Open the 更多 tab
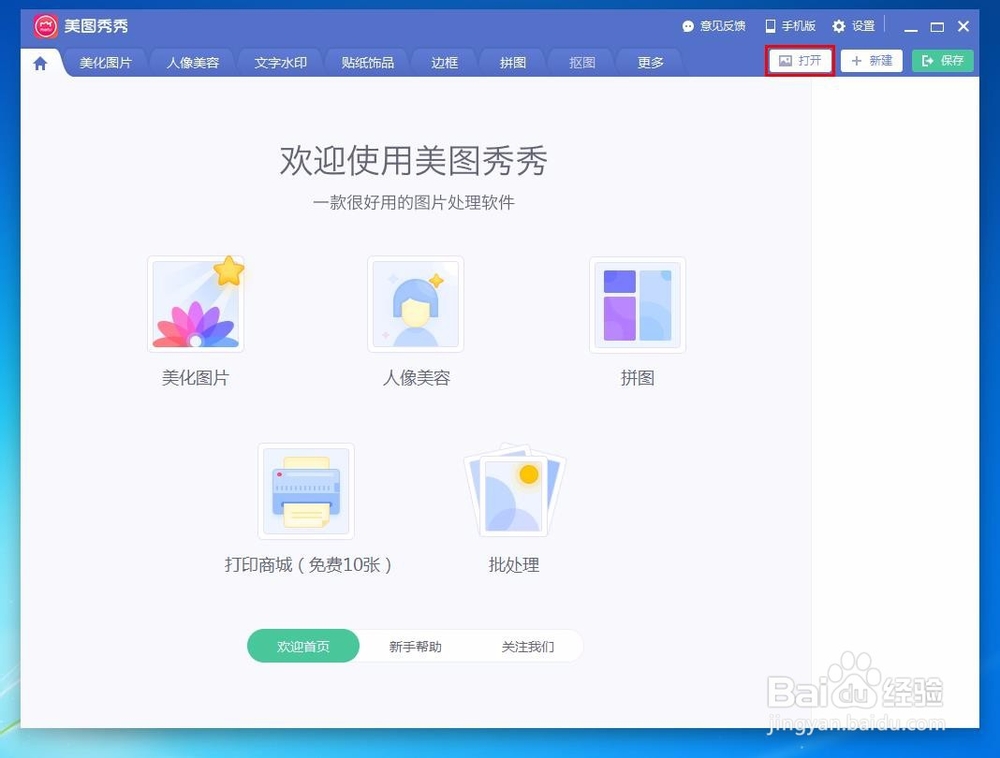 (650, 62)
